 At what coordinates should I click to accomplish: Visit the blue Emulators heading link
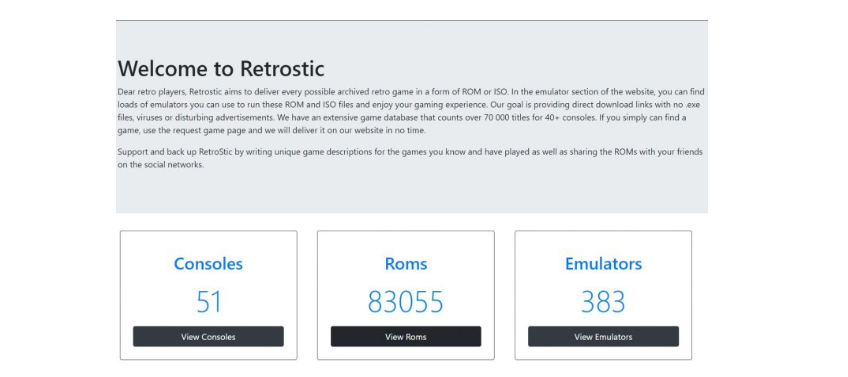(603, 264)
